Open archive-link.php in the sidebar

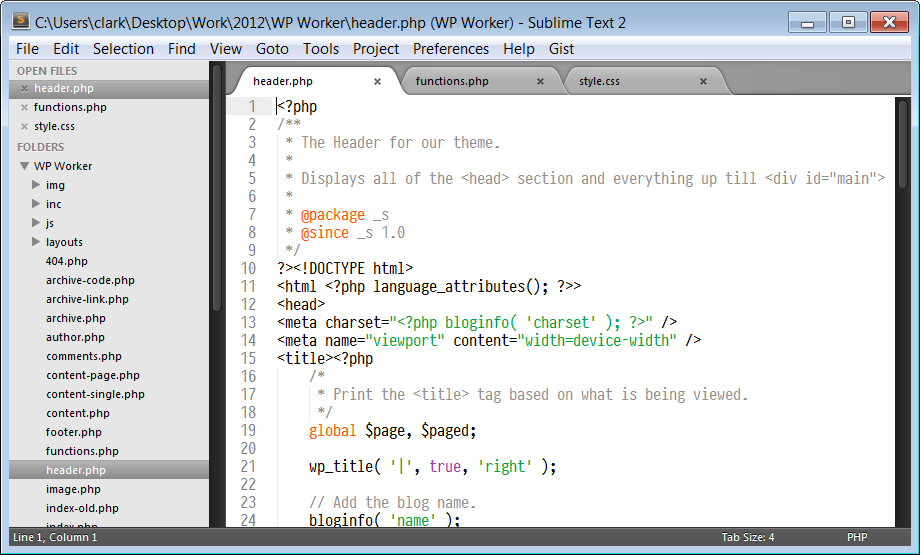coord(87,299)
